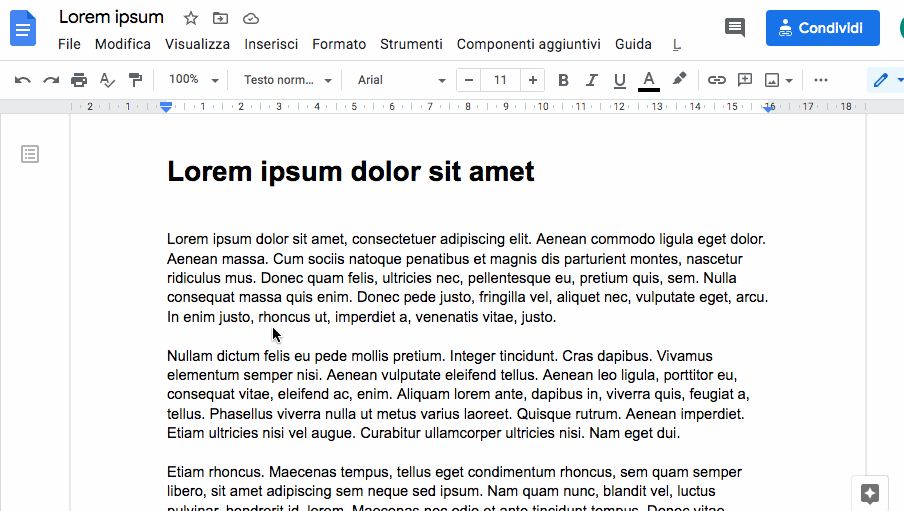Open the Guida menu

633,44
